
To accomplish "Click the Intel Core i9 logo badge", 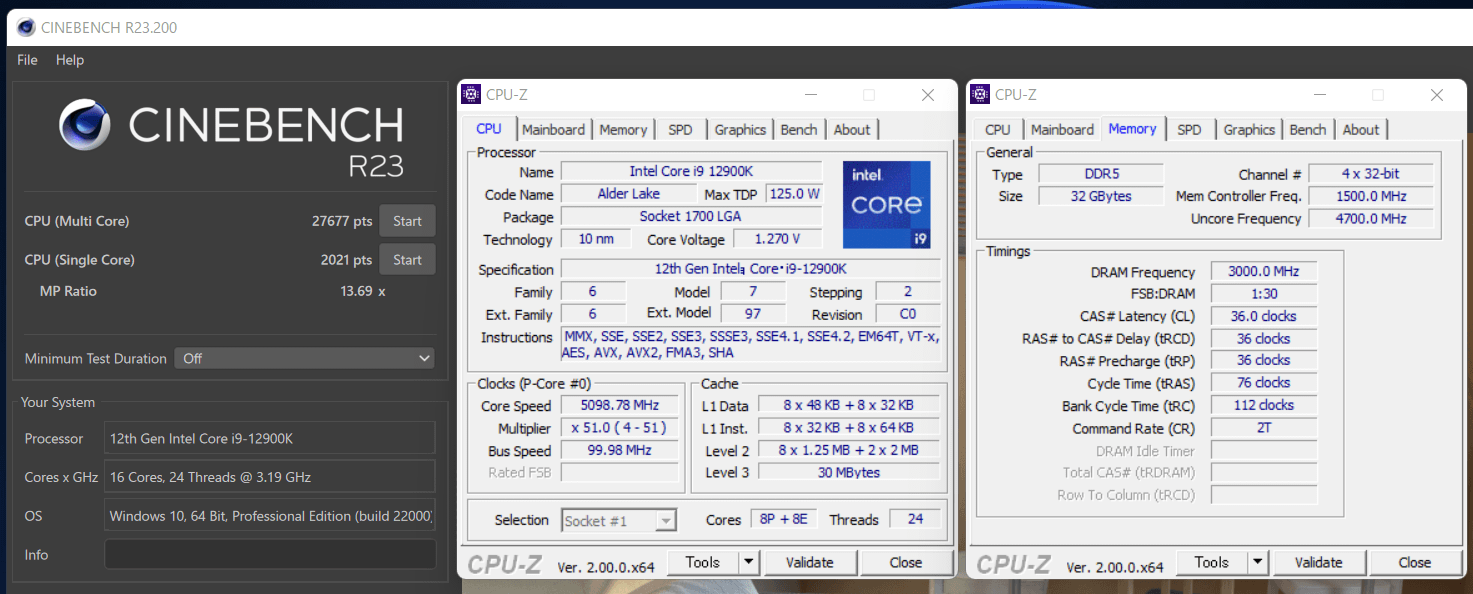I will click(886, 204).
